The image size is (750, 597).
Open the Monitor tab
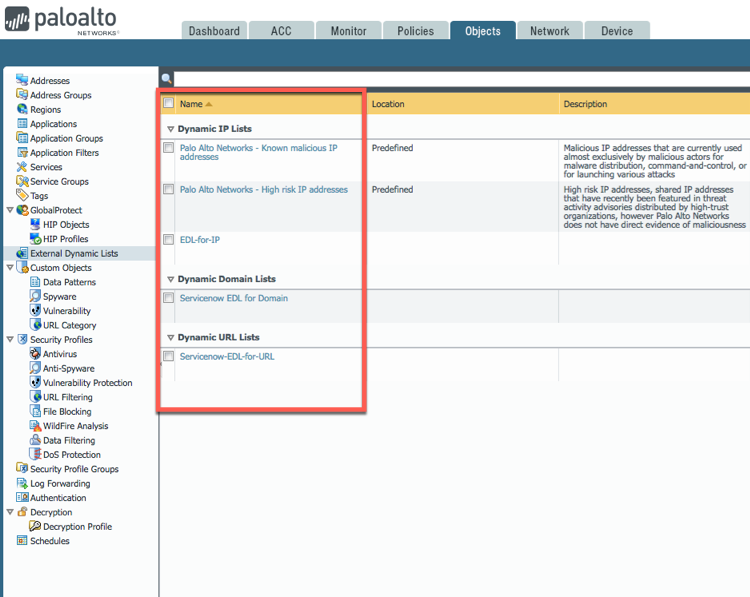tap(349, 30)
